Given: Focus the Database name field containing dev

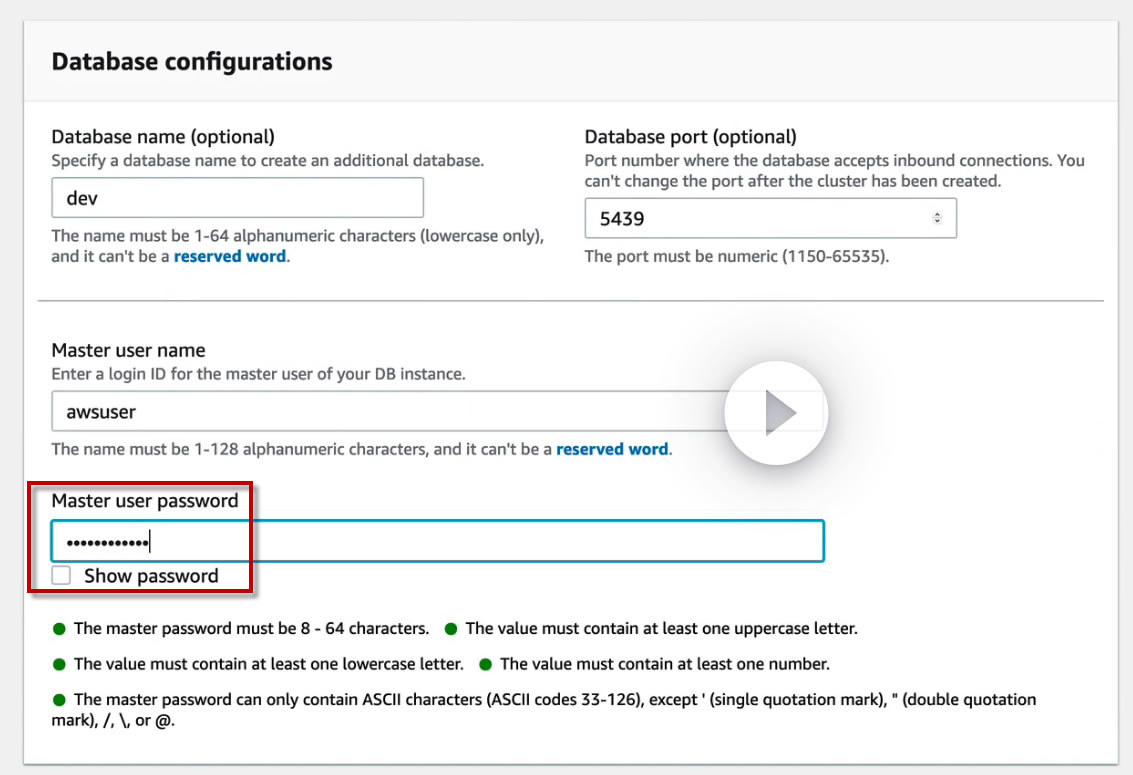Looking at the screenshot, I should coord(237,198).
